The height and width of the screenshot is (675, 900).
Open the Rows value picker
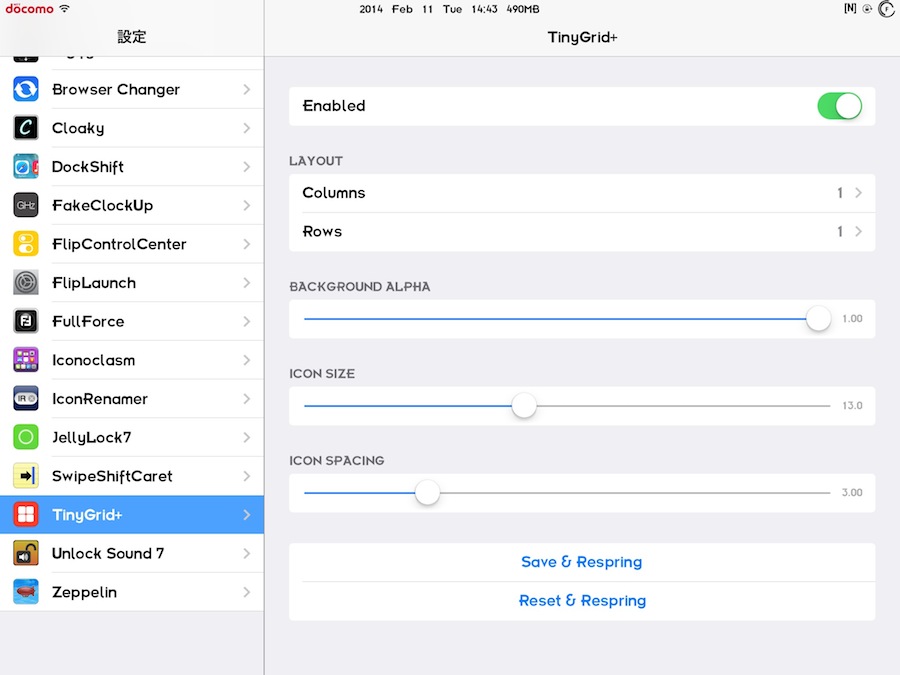[582, 232]
